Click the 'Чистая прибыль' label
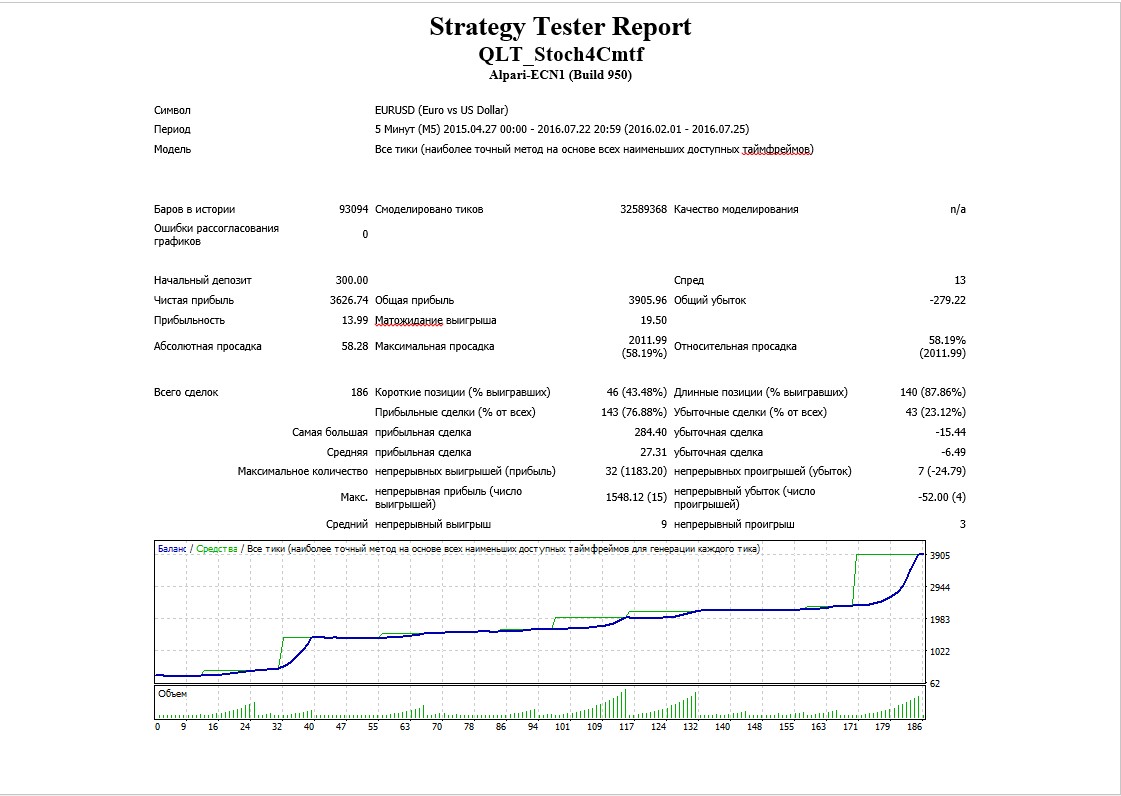 click(x=194, y=300)
